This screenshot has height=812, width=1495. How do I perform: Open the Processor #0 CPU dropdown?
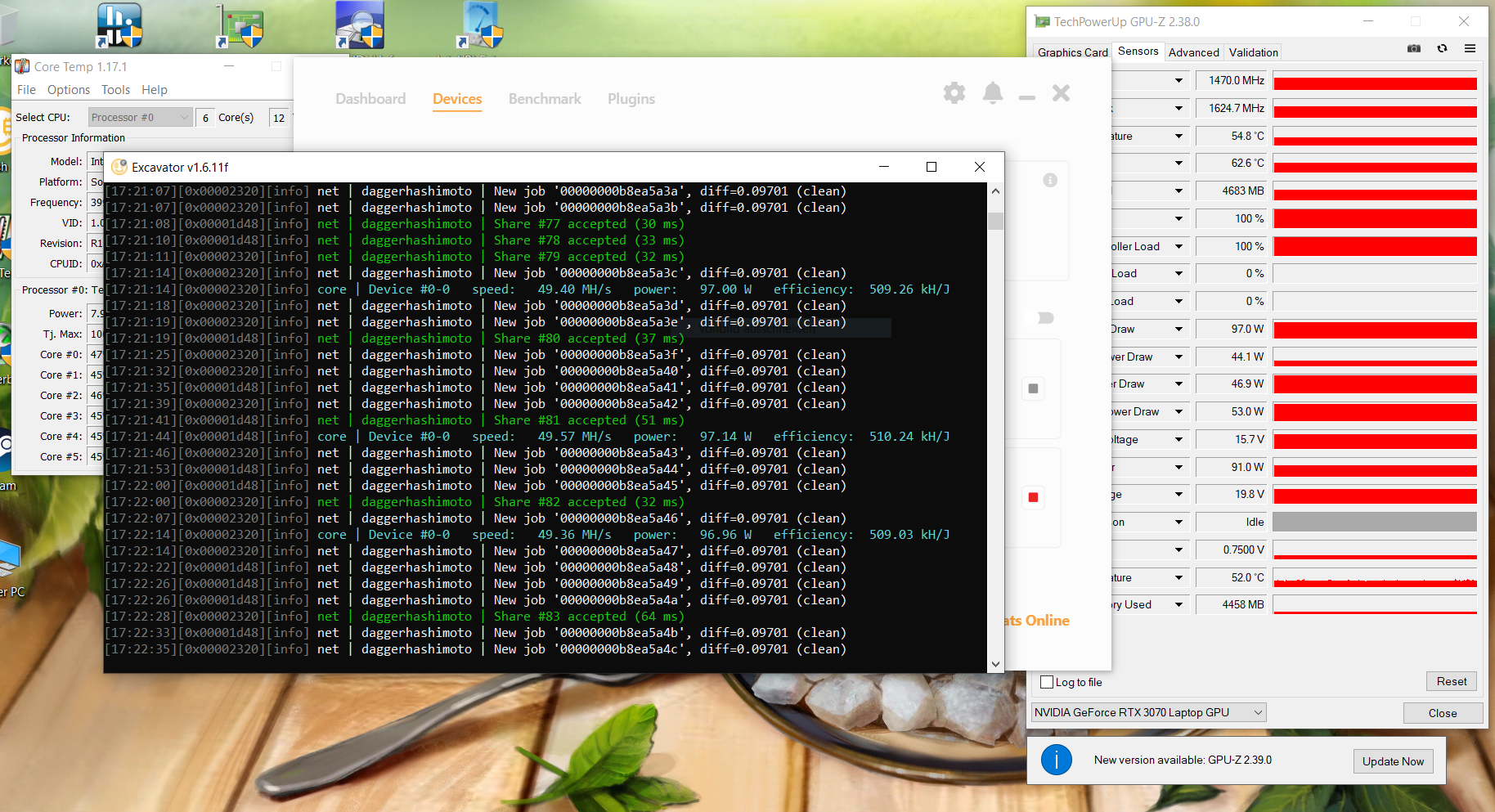pos(140,117)
